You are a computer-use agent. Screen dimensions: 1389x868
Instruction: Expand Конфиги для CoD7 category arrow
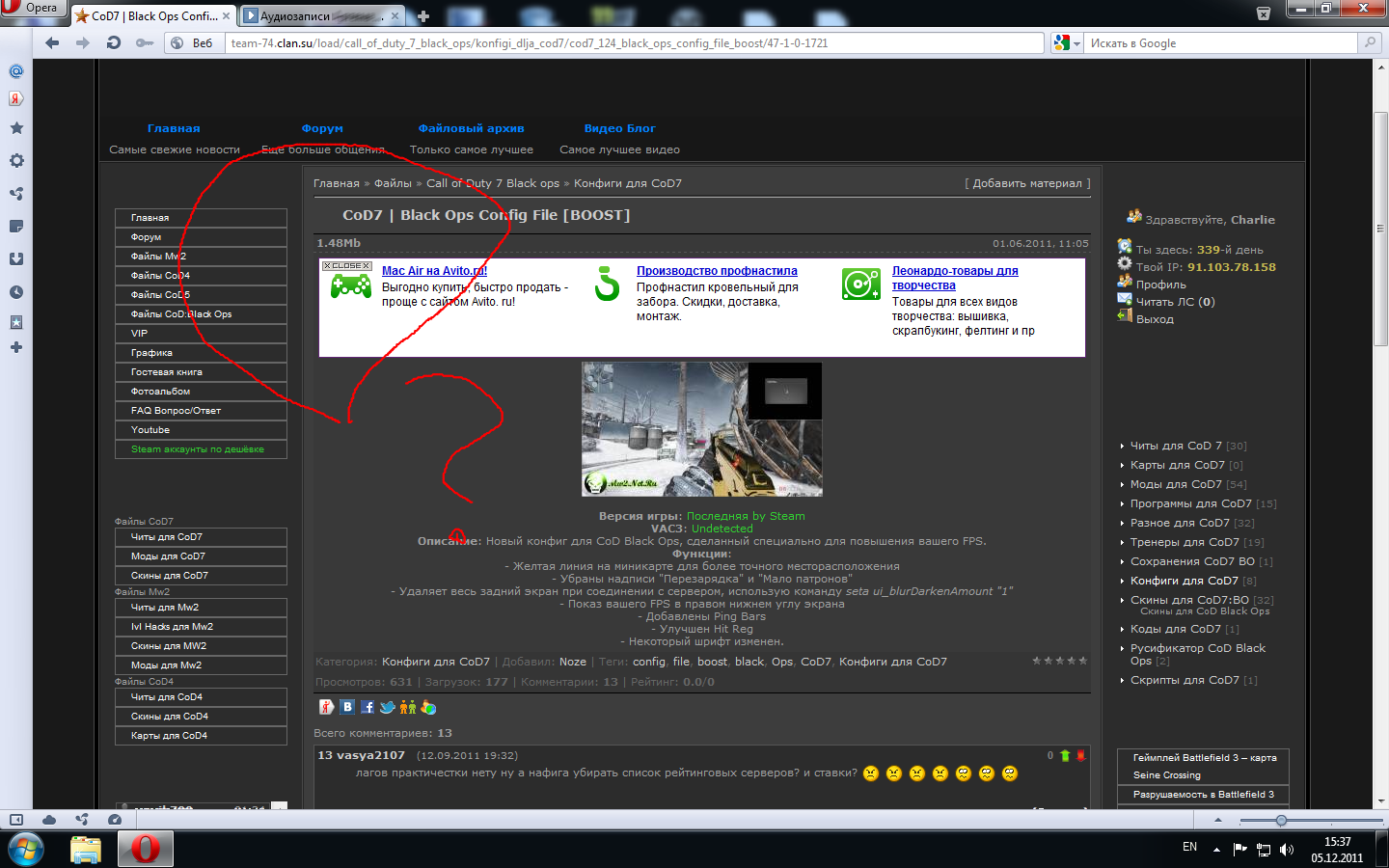tap(1122, 582)
